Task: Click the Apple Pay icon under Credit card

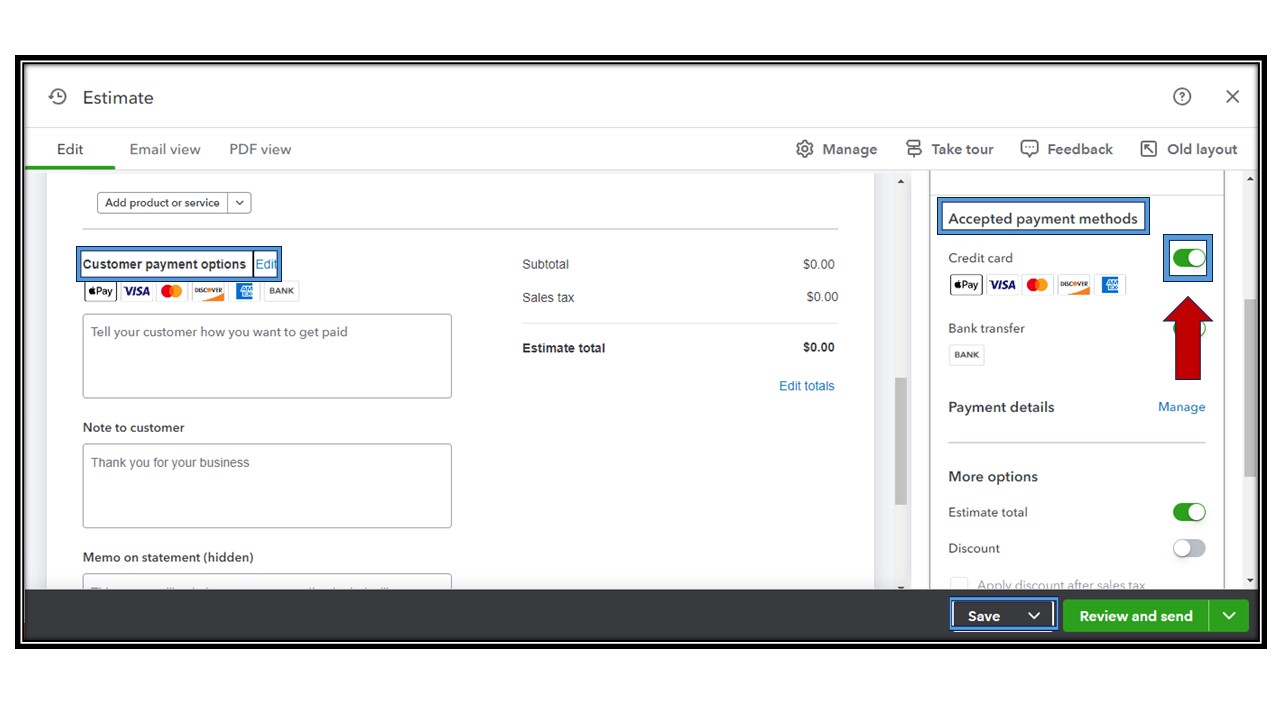Action: (x=966, y=285)
